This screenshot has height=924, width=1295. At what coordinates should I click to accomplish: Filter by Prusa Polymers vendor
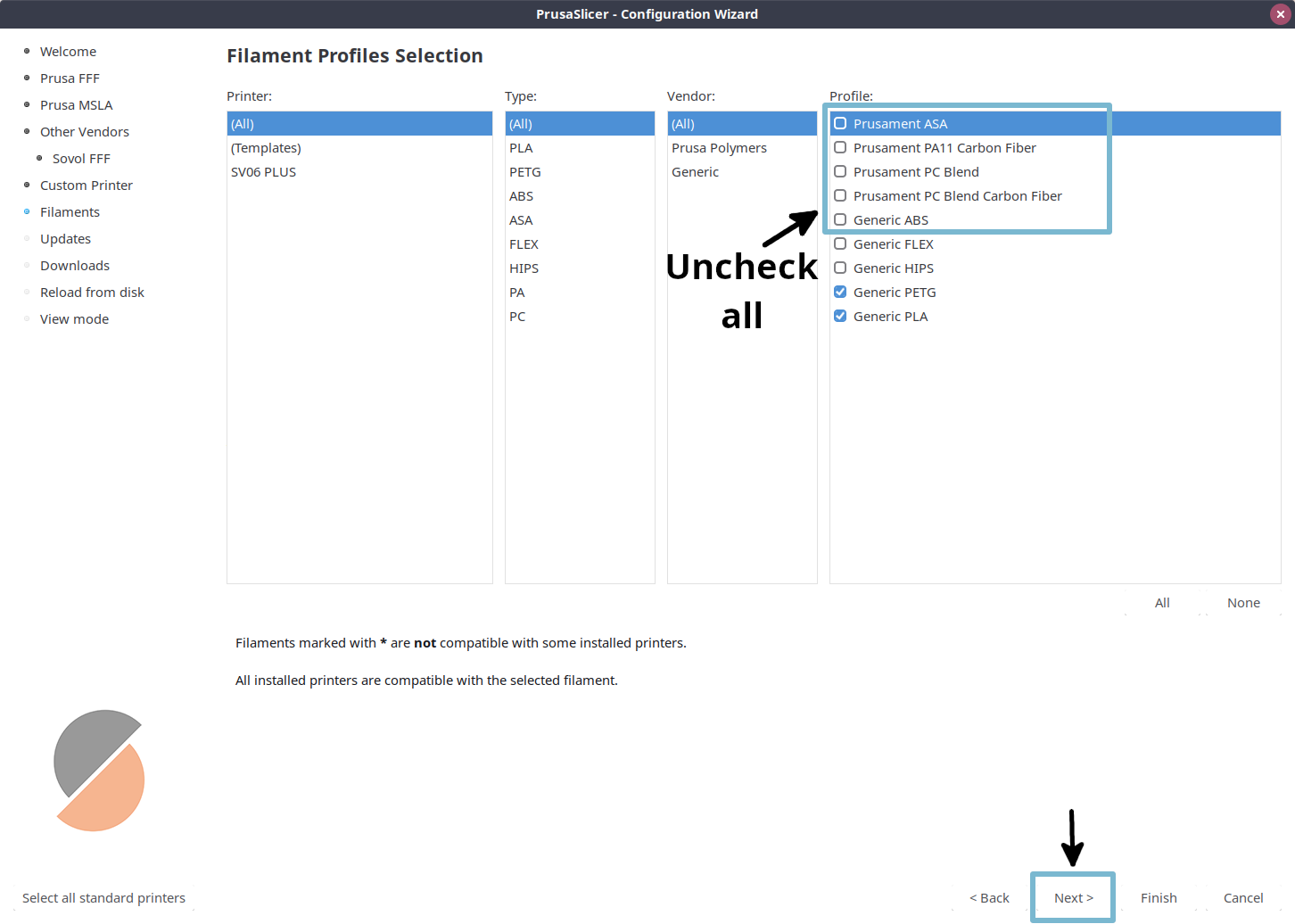[x=742, y=147]
